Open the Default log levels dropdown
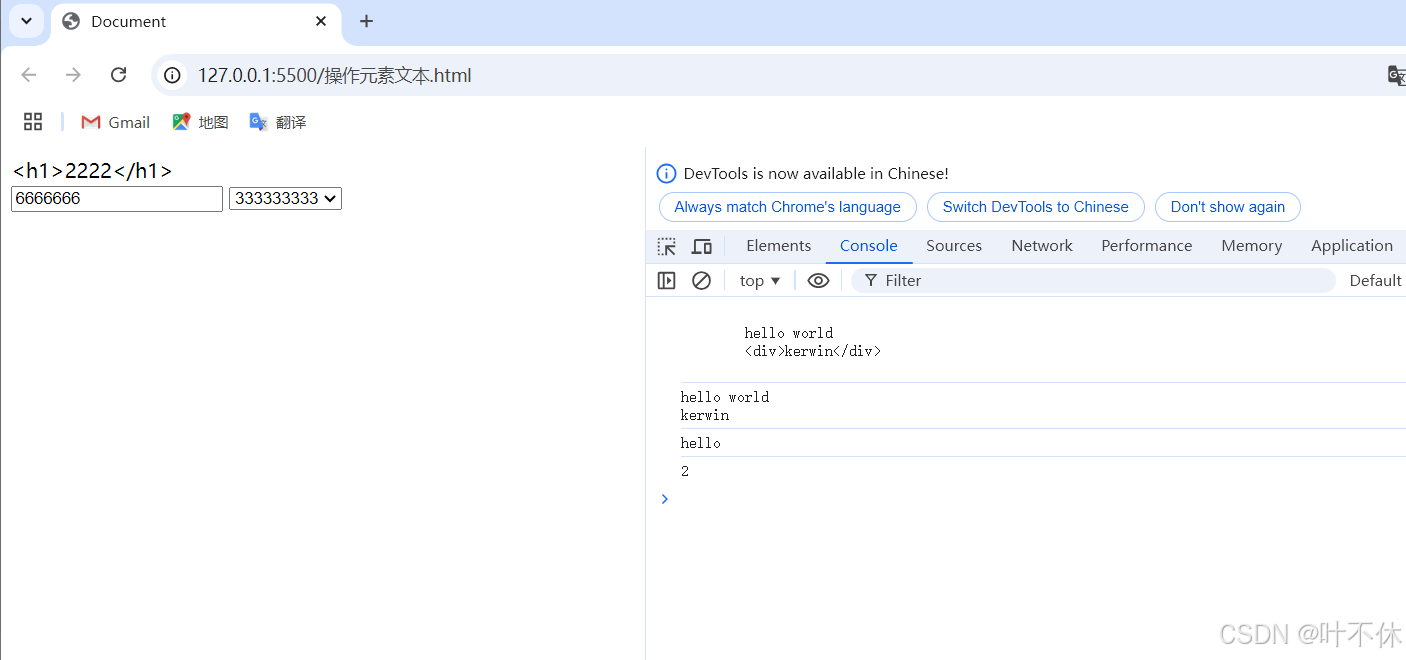 (1375, 280)
